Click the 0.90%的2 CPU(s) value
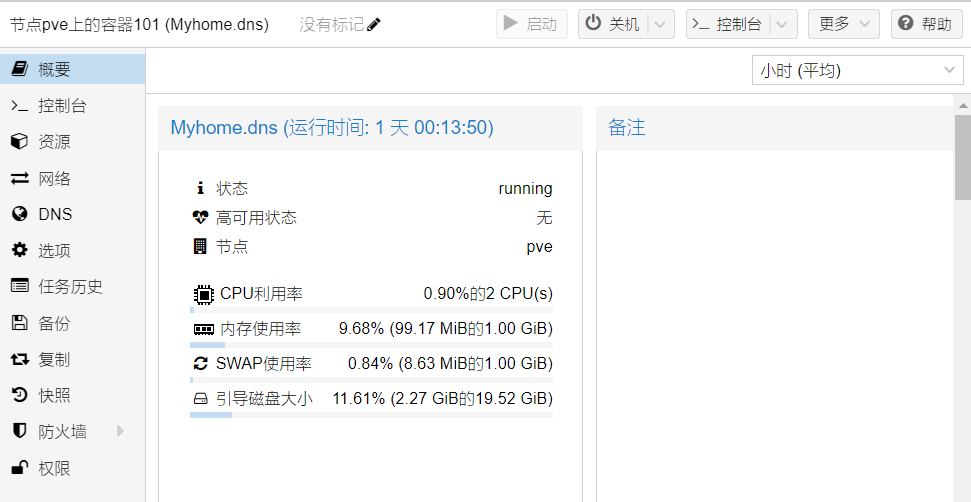 (x=488, y=293)
